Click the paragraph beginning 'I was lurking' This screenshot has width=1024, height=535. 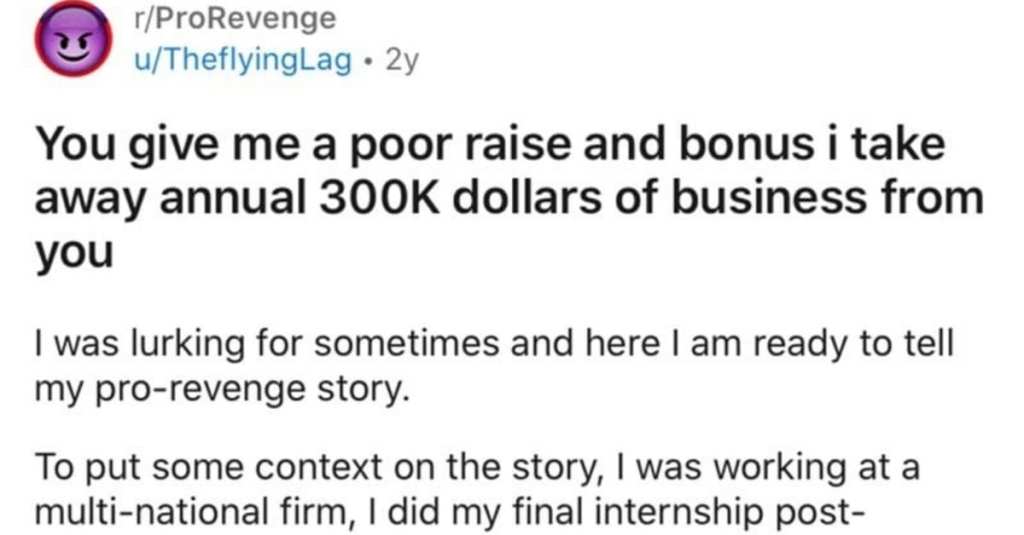tap(494, 366)
